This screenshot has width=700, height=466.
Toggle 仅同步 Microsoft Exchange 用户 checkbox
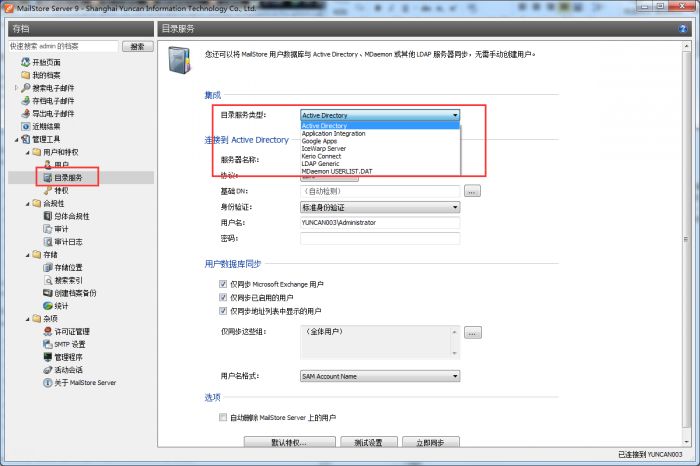223,284
